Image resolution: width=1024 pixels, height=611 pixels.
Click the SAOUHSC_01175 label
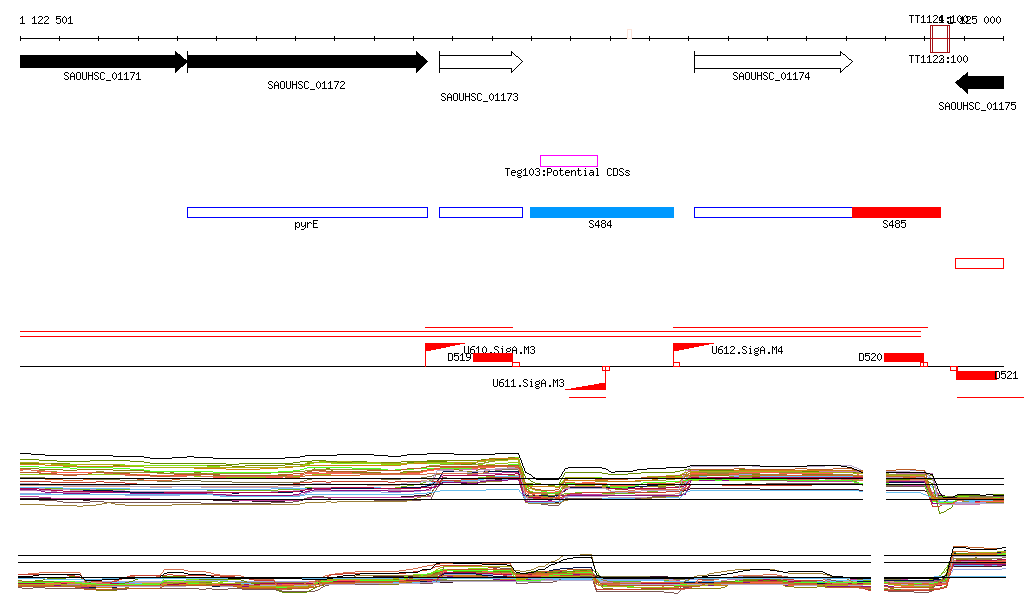977,106
